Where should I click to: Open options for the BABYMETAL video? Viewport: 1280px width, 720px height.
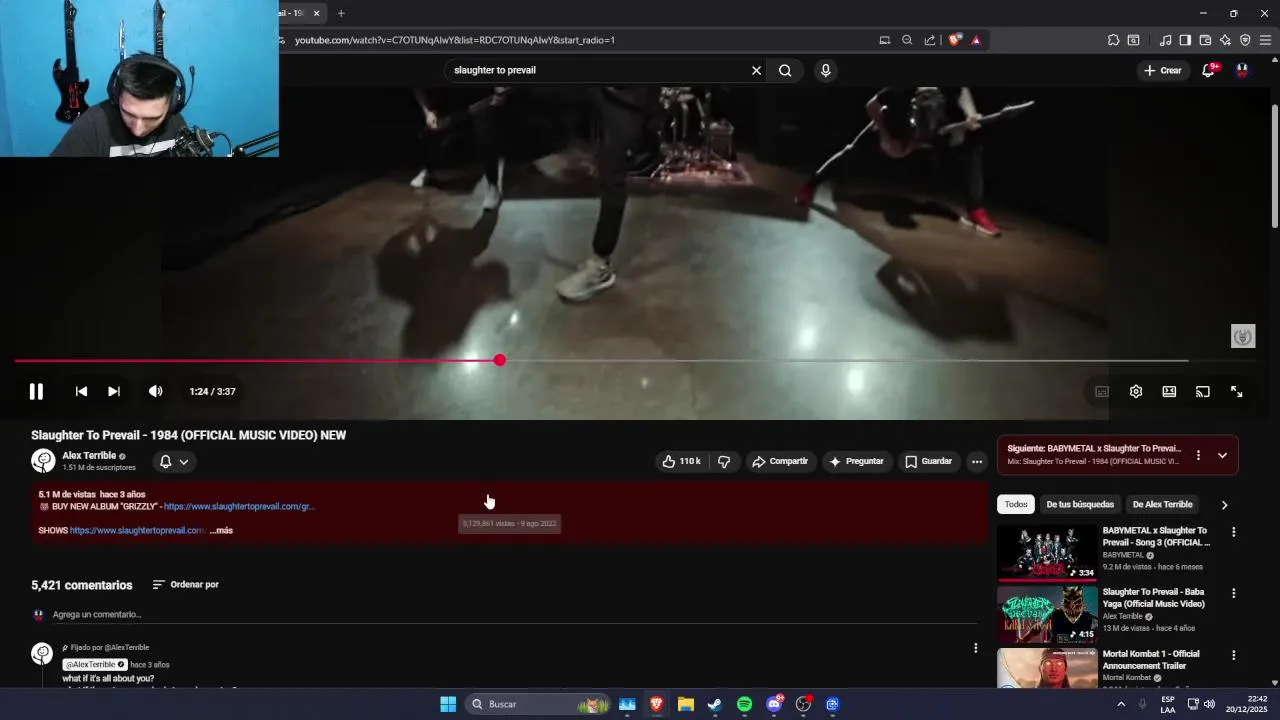pyautogui.click(x=1234, y=532)
